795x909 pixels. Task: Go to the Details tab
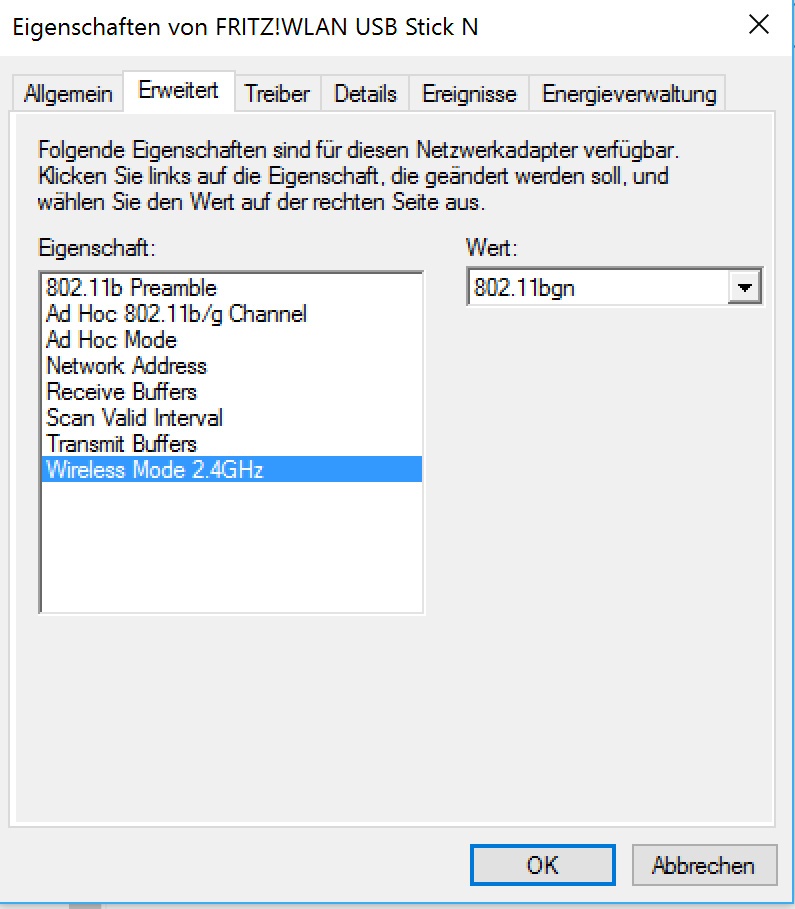coord(365,93)
